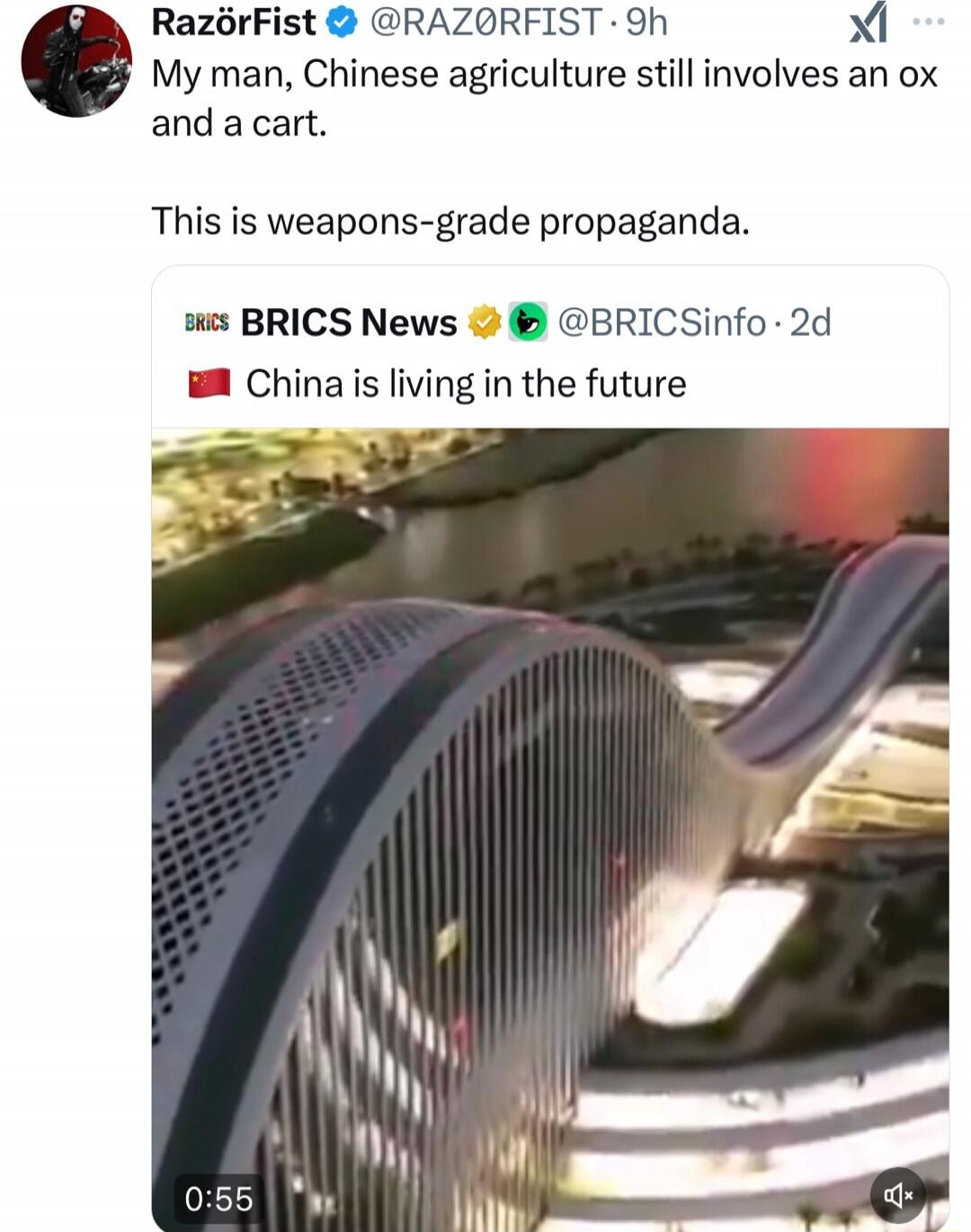Open the three-dot more options menu
The width and height of the screenshot is (971, 1232).
pos(929,22)
